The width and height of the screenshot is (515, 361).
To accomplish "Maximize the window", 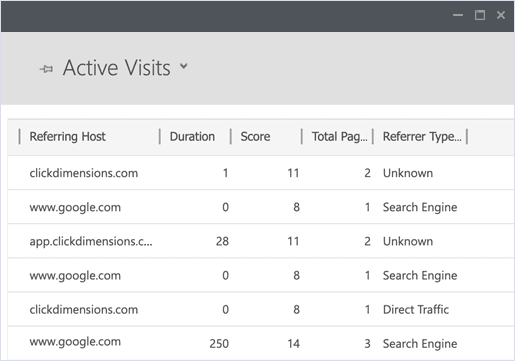I will 480,15.
